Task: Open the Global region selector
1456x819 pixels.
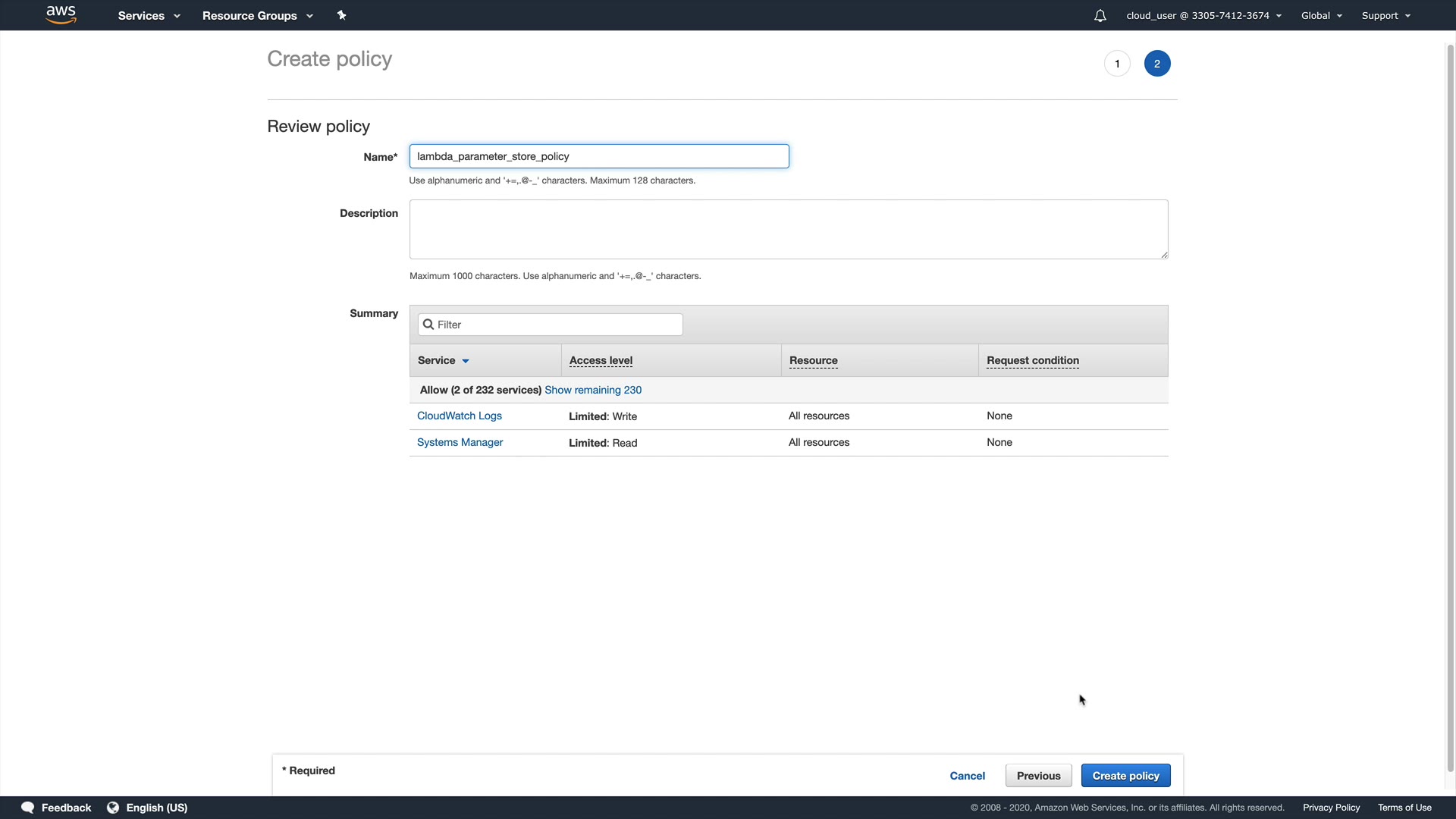Action: coord(1321,16)
